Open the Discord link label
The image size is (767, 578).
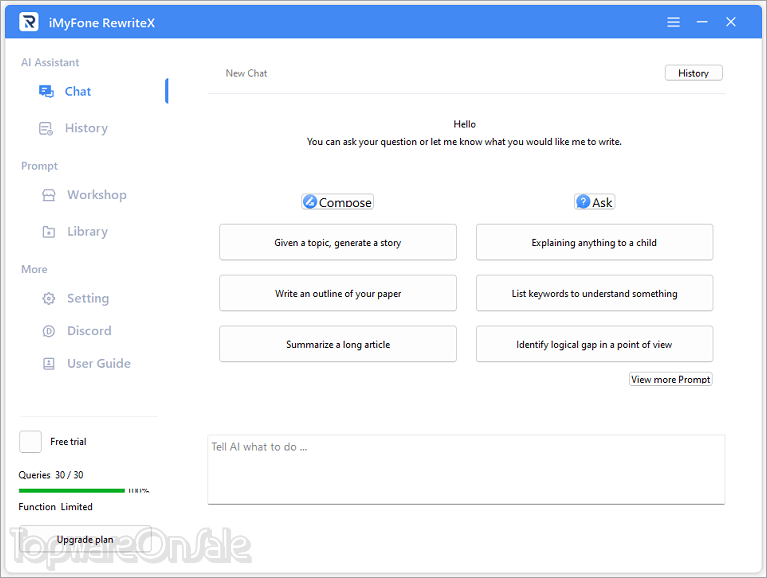(x=89, y=331)
